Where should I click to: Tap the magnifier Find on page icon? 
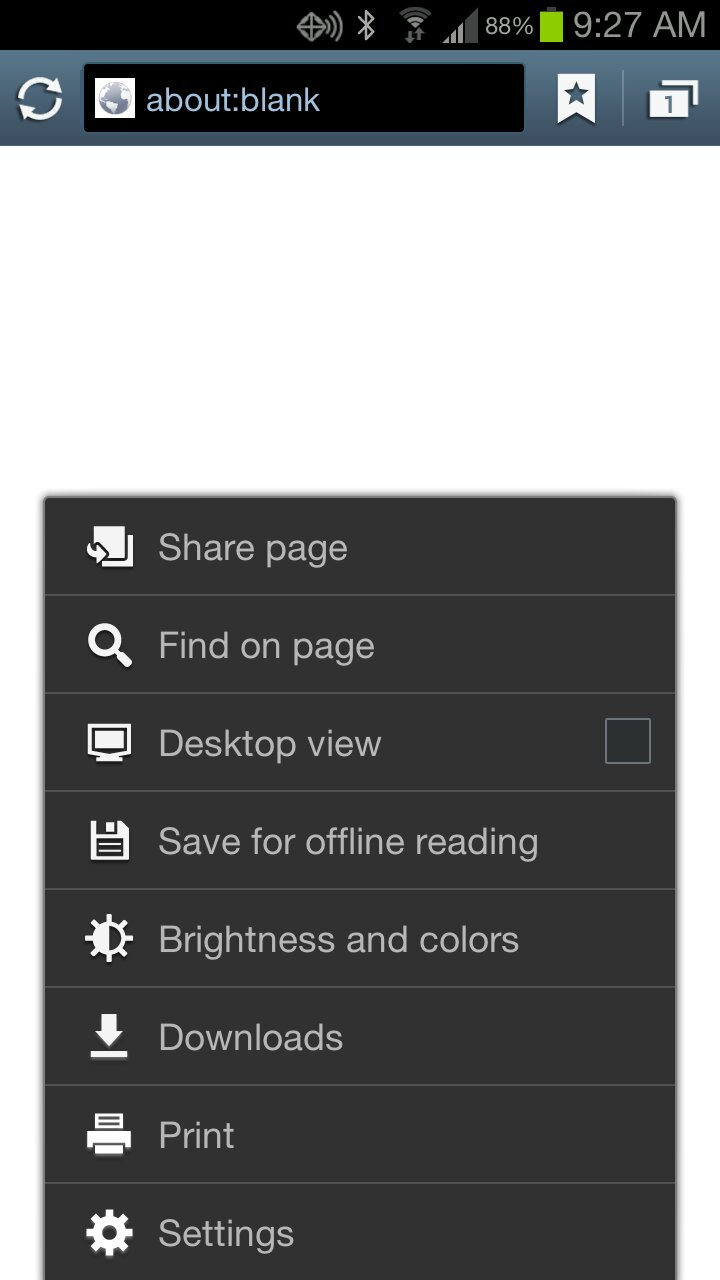(x=109, y=646)
